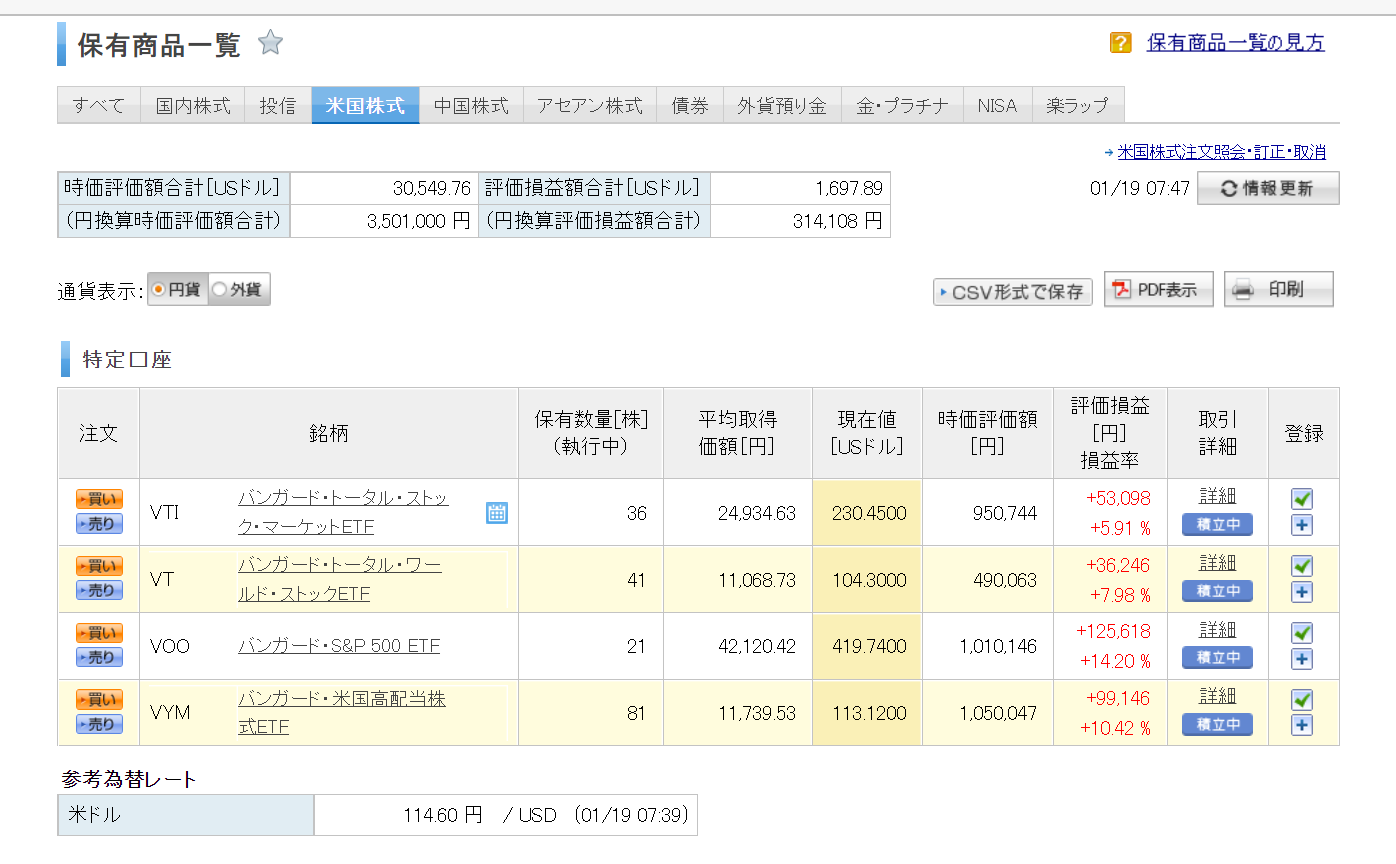Click 積立中 badge in VT row
This screenshot has height=864, width=1396.
click(x=1217, y=591)
